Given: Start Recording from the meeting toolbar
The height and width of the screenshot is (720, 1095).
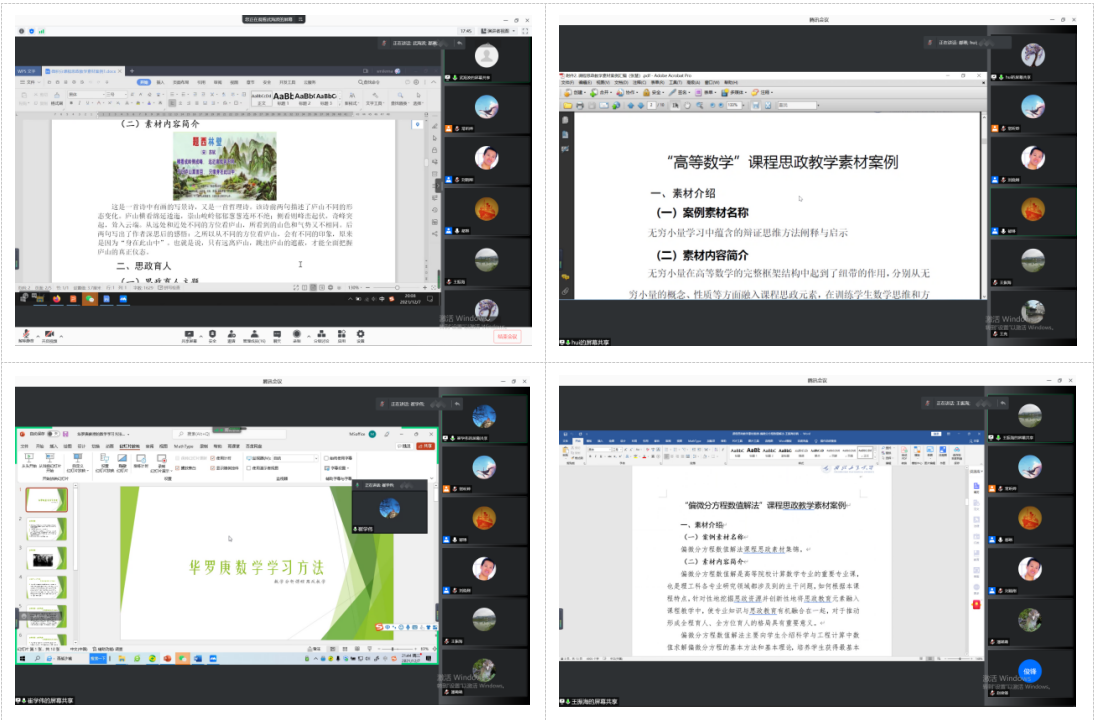Looking at the screenshot, I should tap(297, 335).
